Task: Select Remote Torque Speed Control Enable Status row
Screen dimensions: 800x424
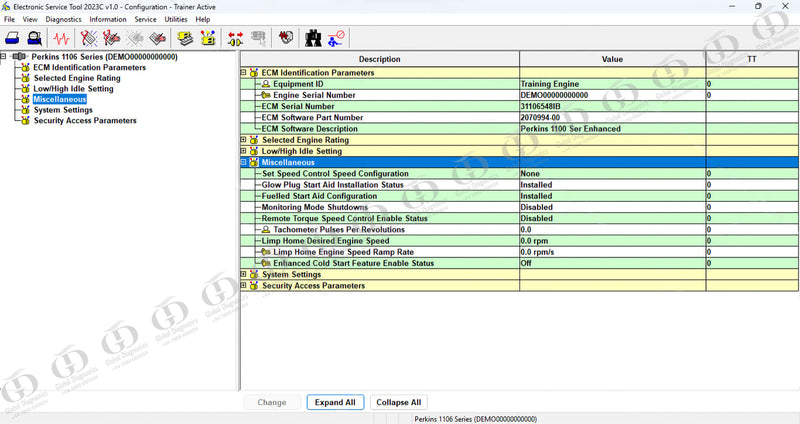Action: click(519, 218)
